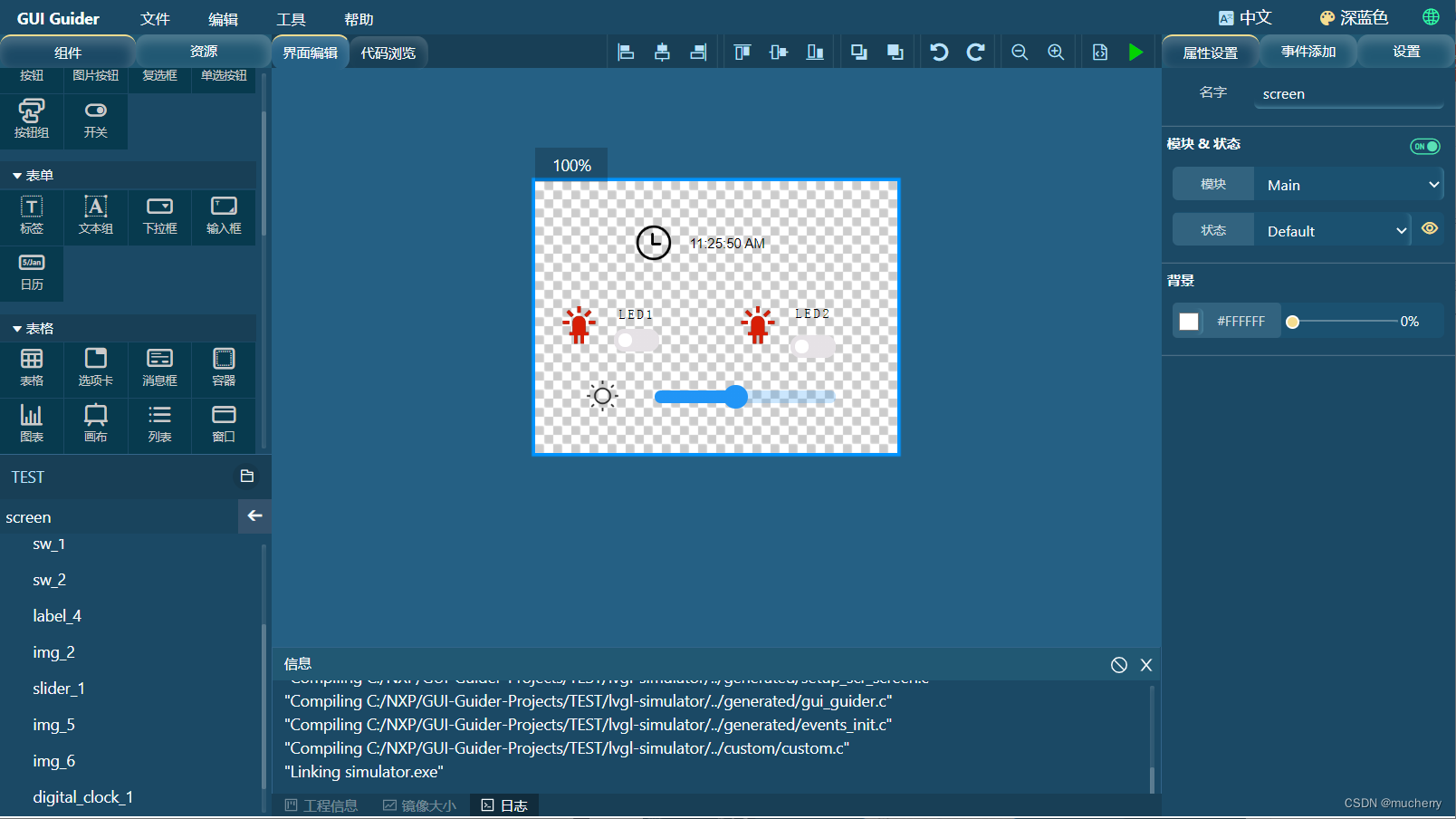Pick the Dropdown (下拉框) widget

tap(160, 216)
